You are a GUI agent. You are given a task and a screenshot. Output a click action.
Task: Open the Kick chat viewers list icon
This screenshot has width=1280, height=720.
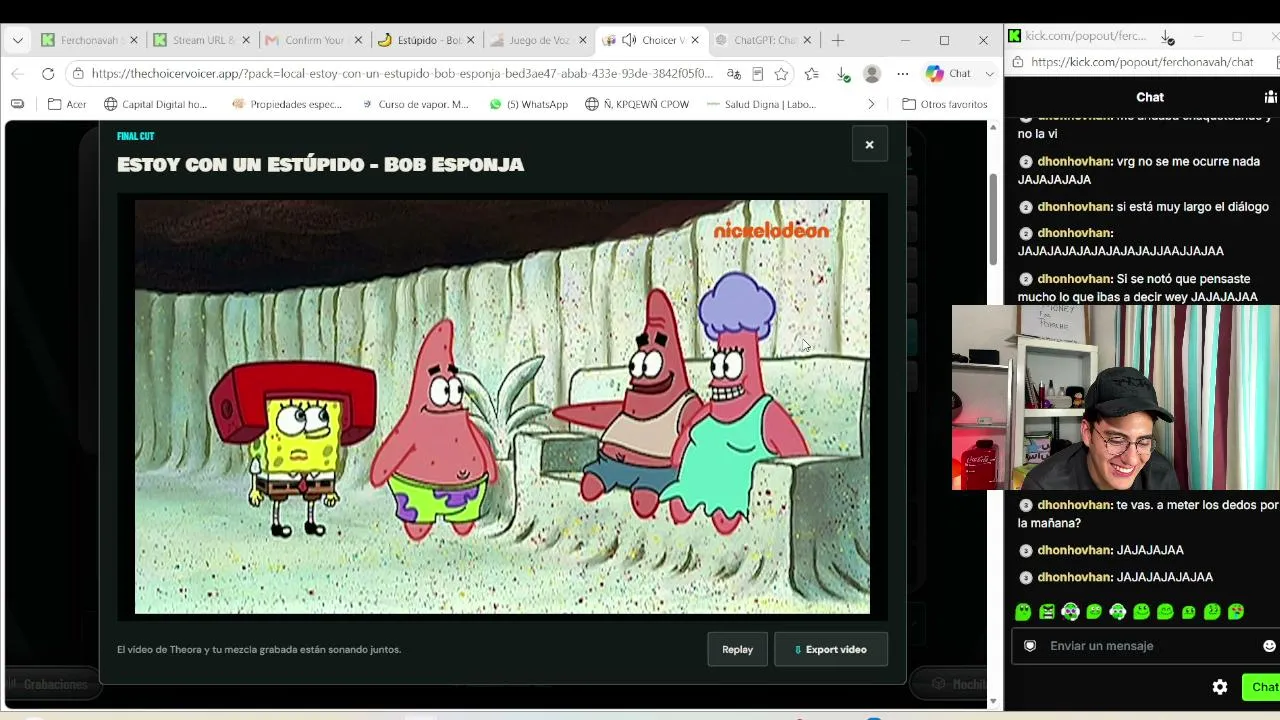[1270, 97]
